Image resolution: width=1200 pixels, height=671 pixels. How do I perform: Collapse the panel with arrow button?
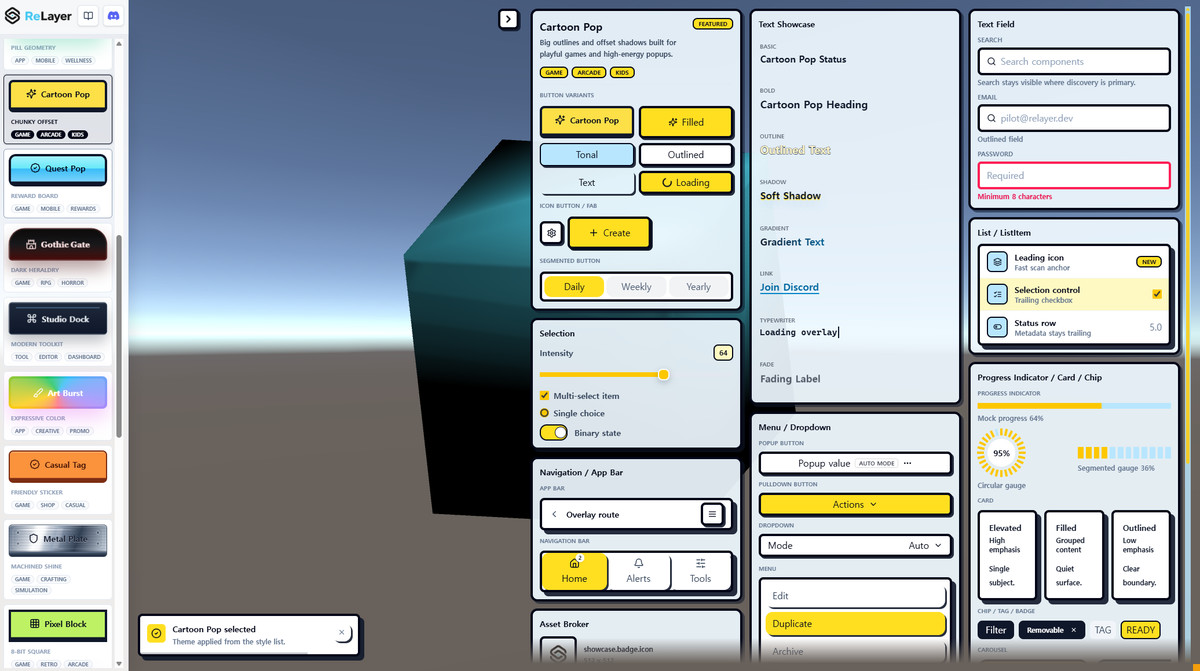(508, 18)
